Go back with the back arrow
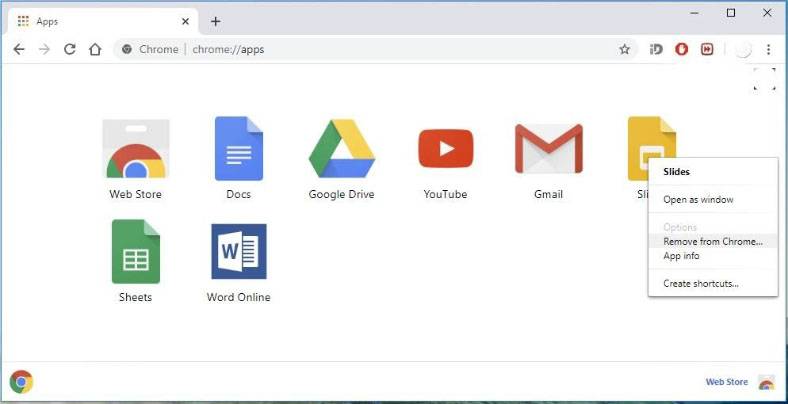 19,49
